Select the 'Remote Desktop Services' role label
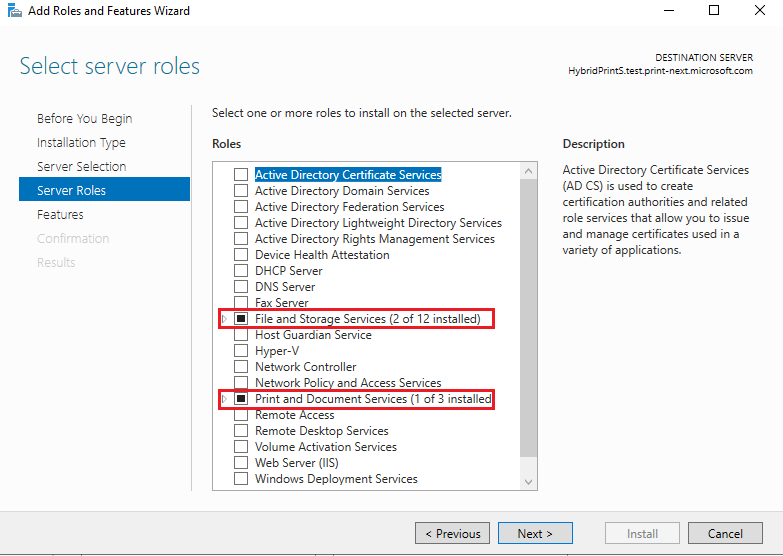Image resolution: width=783 pixels, height=556 pixels. click(322, 431)
